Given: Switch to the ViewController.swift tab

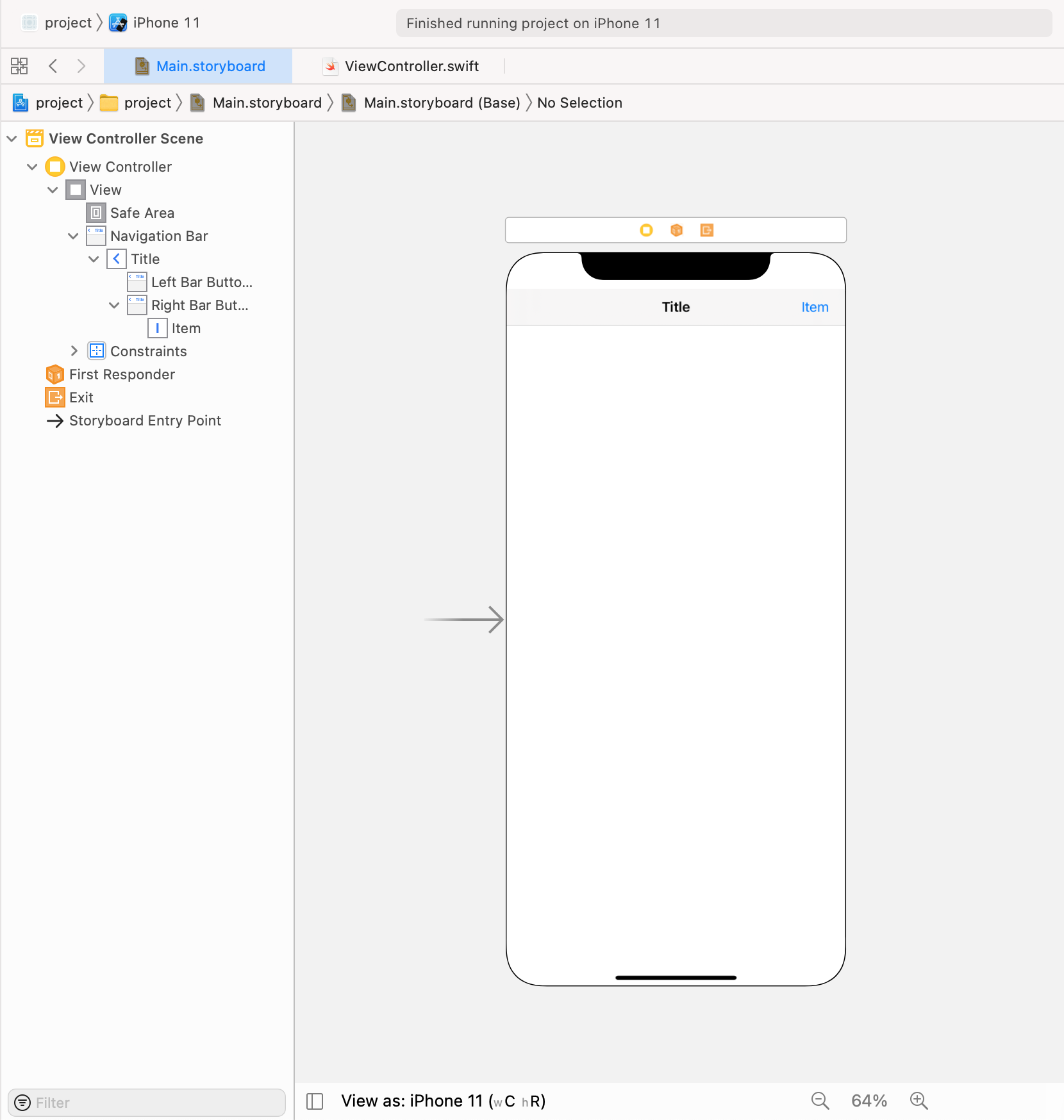Looking at the screenshot, I should point(401,66).
